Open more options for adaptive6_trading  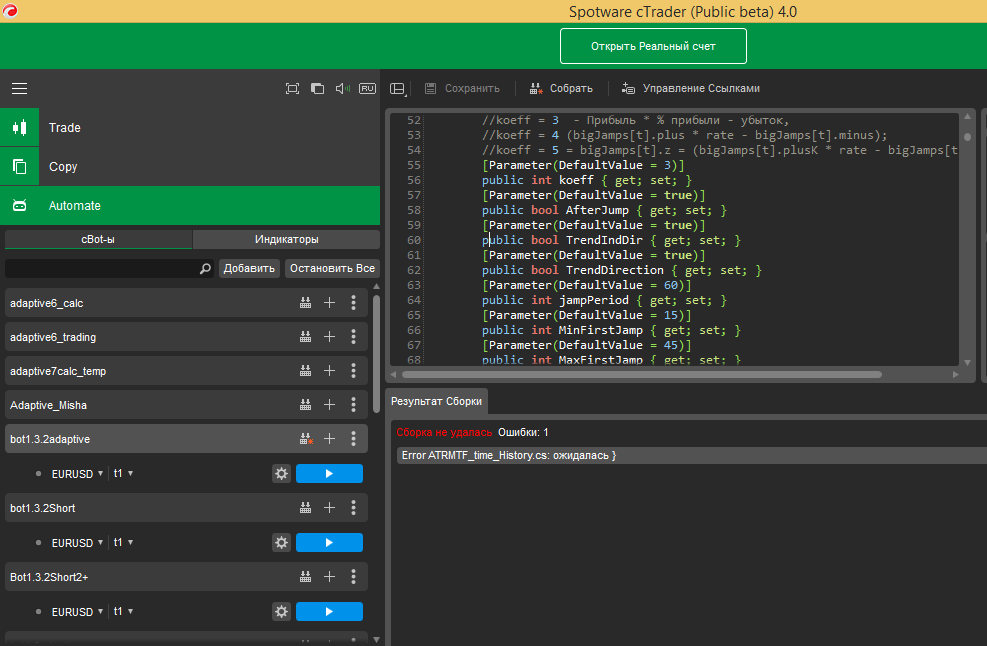pos(353,337)
